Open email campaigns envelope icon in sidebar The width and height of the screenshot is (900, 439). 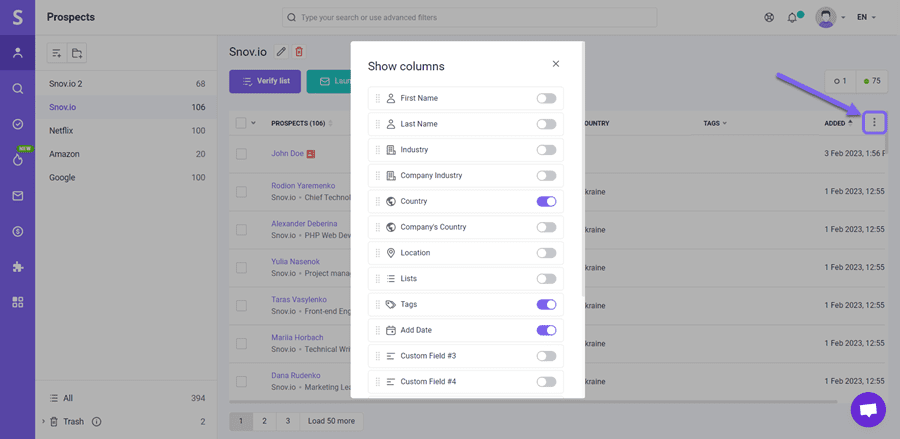tap(18, 196)
